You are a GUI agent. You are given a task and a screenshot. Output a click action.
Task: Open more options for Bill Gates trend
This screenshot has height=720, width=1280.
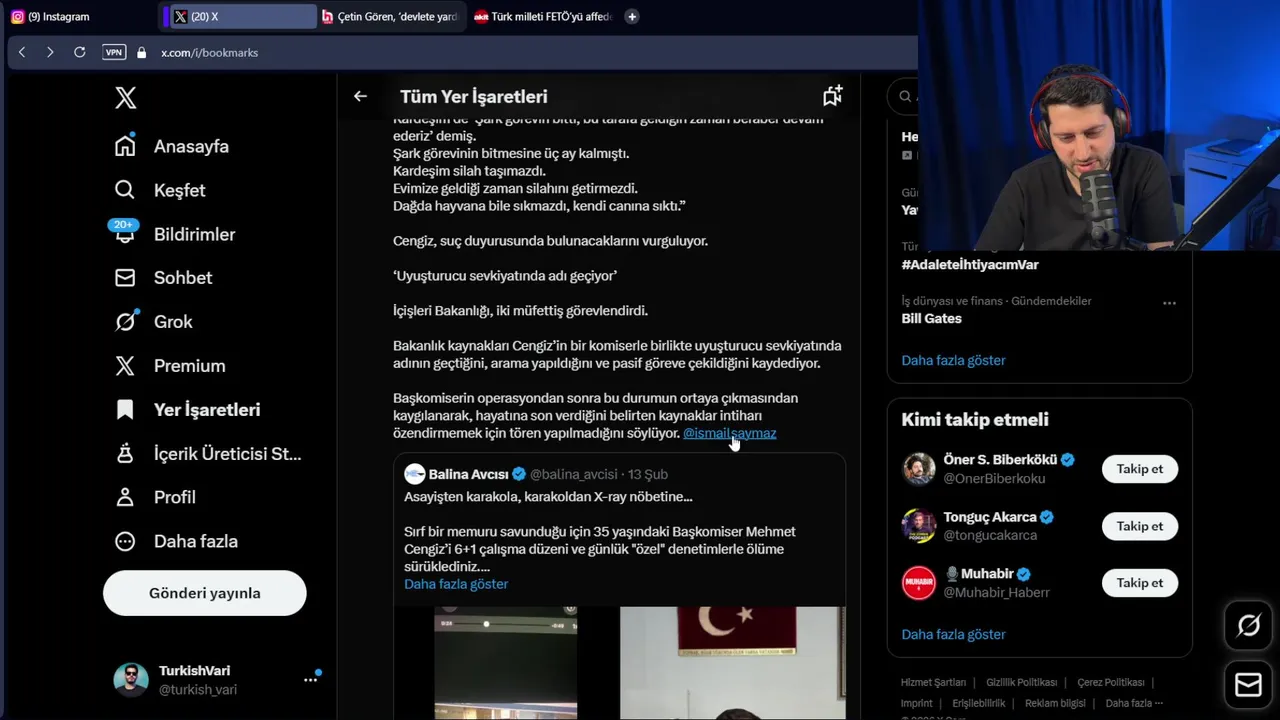click(1169, 303)
